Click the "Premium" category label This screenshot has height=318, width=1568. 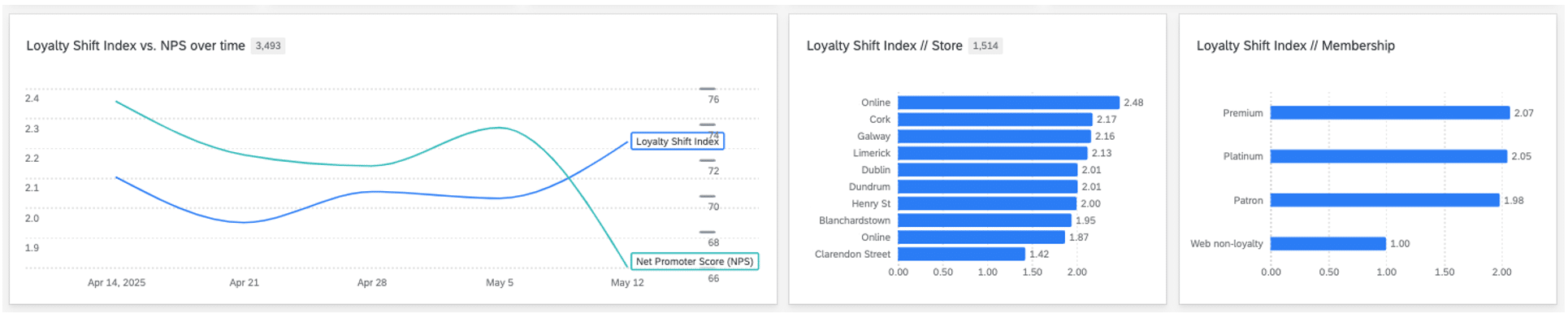(x=1243, y=113)
